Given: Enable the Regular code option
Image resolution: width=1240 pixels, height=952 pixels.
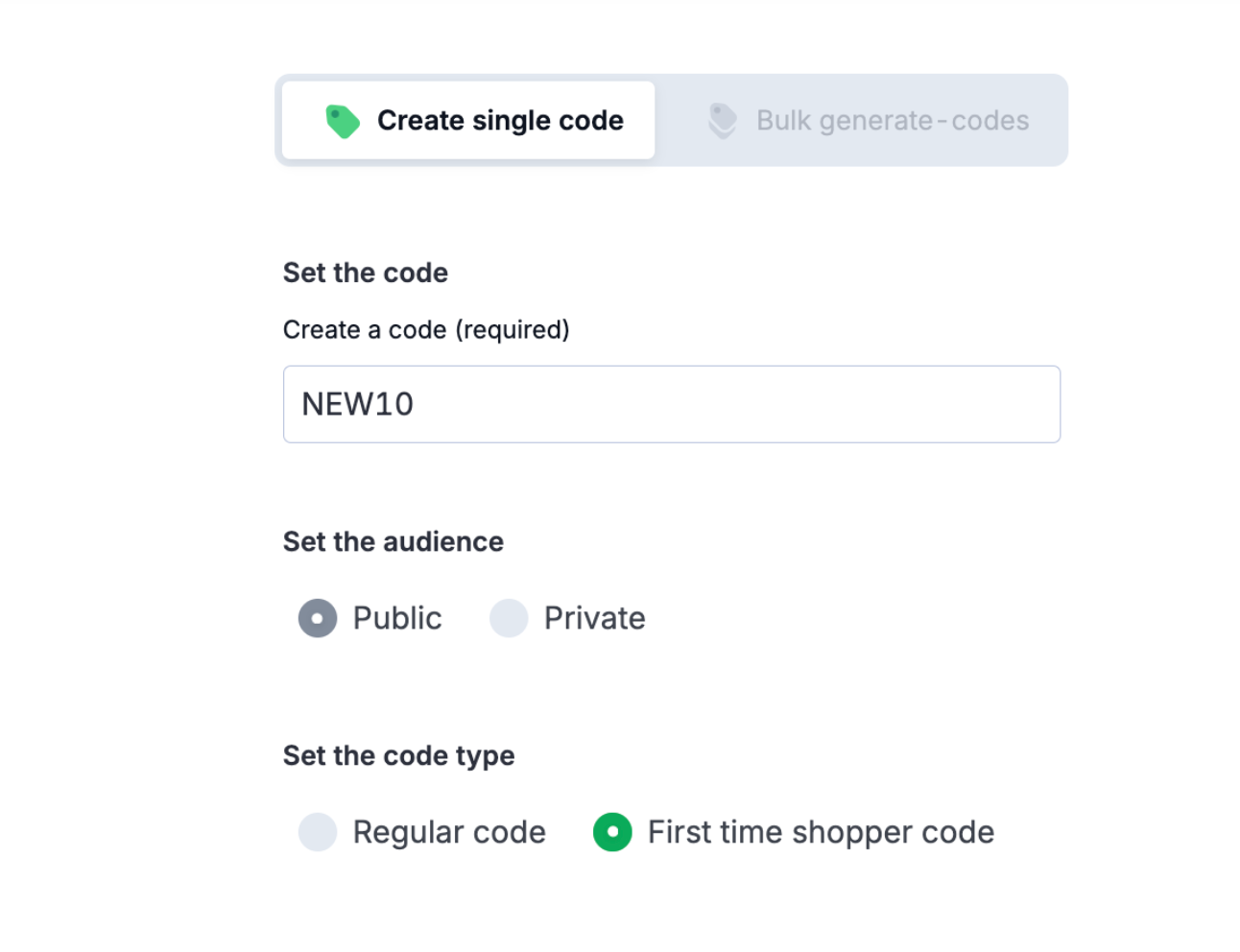Looking at the screenshot, I should click(318, 832).
